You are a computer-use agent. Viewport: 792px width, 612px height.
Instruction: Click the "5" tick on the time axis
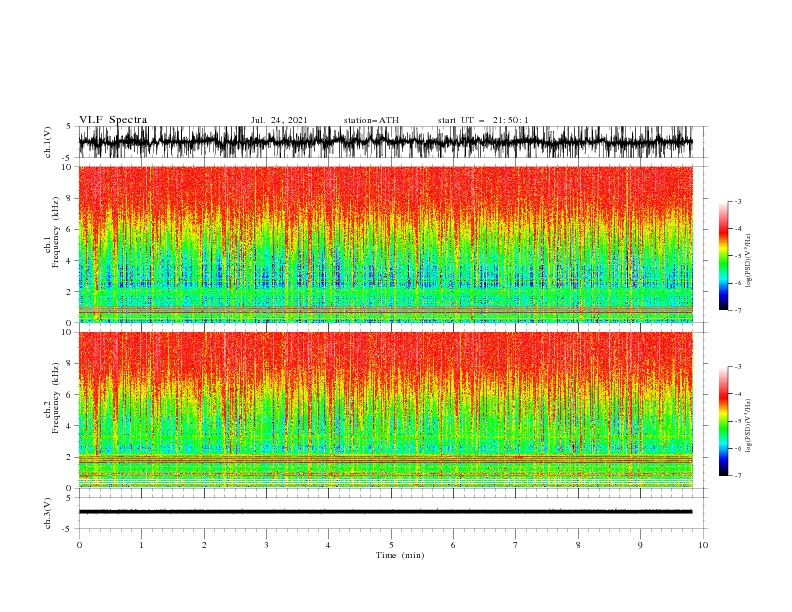tap(391, 545)
